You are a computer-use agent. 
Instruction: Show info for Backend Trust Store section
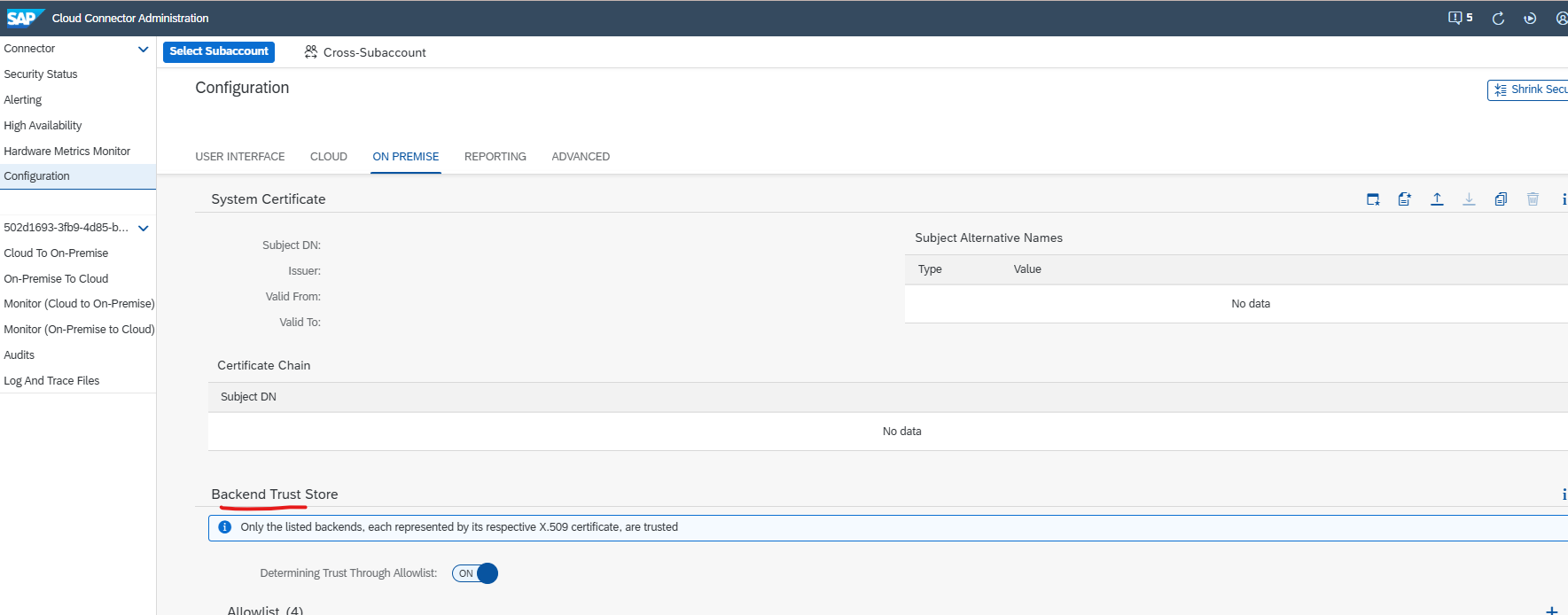[x=1564, y=494]
